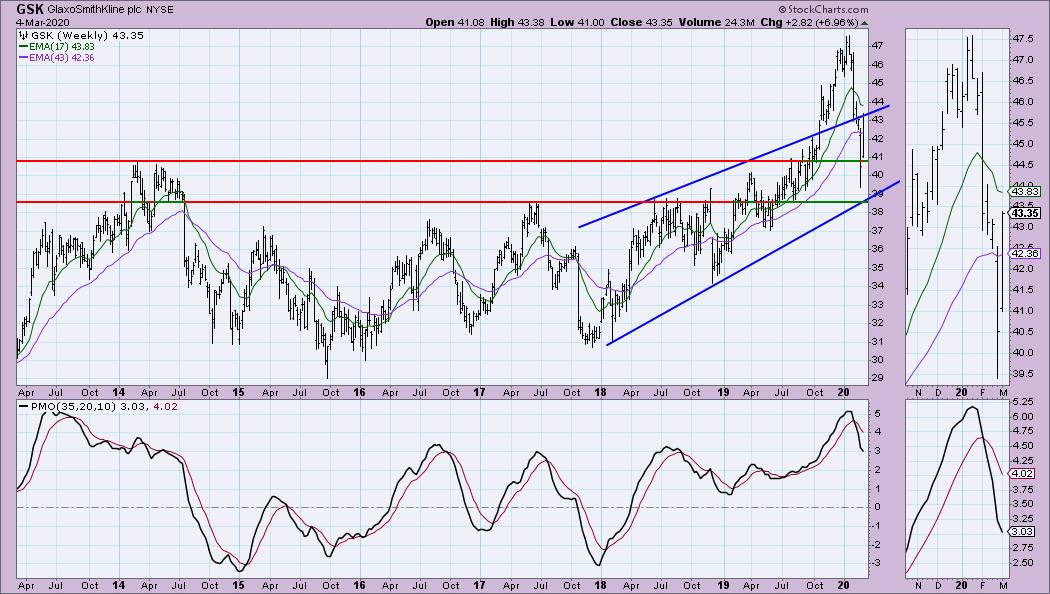The height and width of the screenshot is (594, 1050).
Task: Click the GSK ticker symbol heading
Action: pos(30,9)
